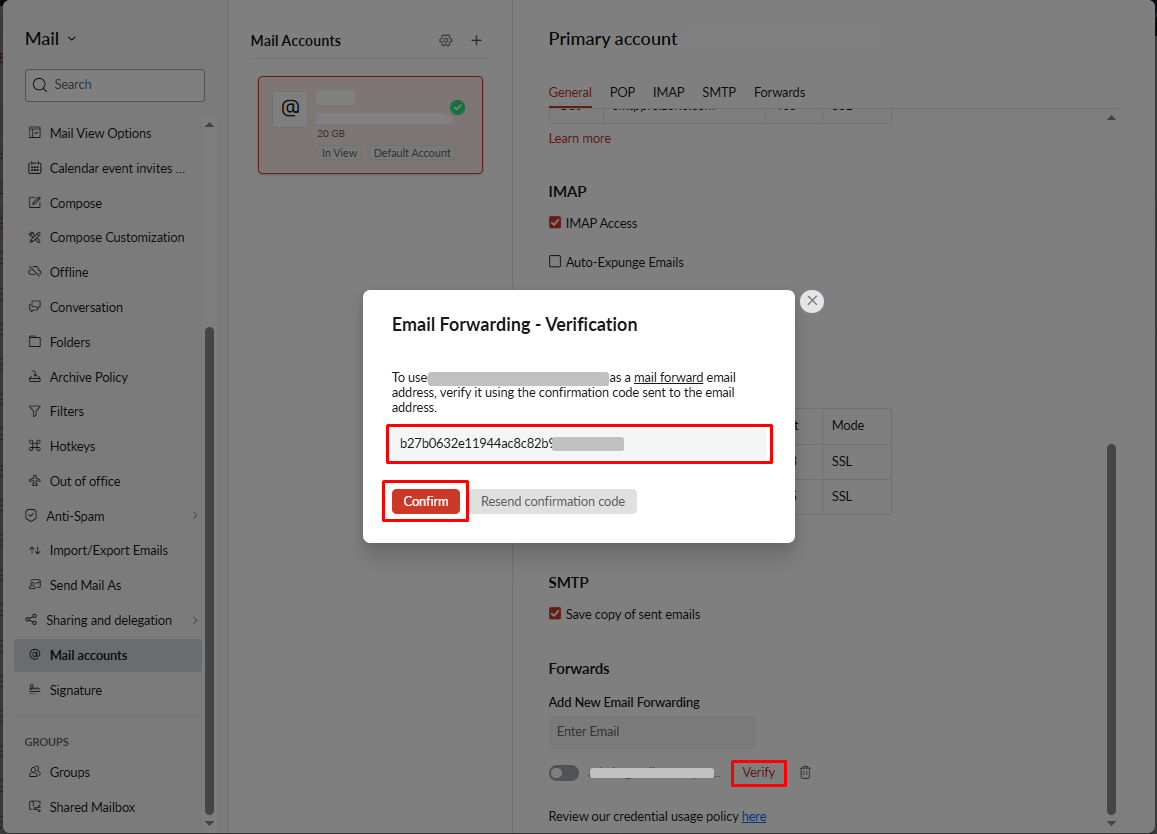Viewport: 1157px width, 834px height.
Task: Click the plus icon to add mail account
Action: coord(476,41)
